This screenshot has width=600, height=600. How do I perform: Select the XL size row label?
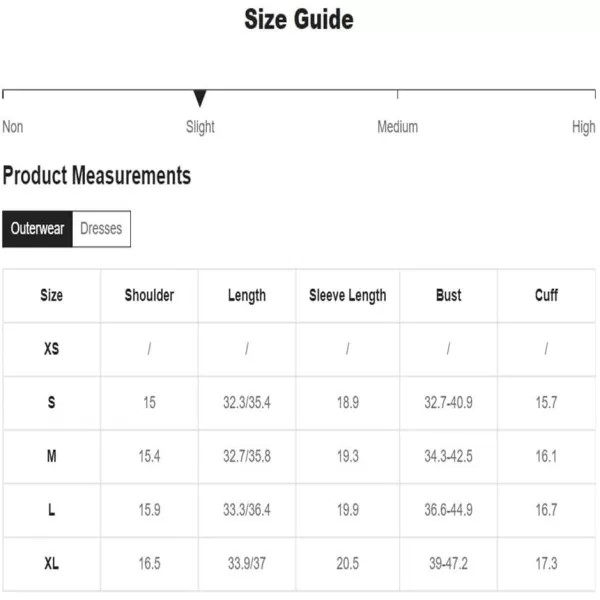click(x=52, y=564)
